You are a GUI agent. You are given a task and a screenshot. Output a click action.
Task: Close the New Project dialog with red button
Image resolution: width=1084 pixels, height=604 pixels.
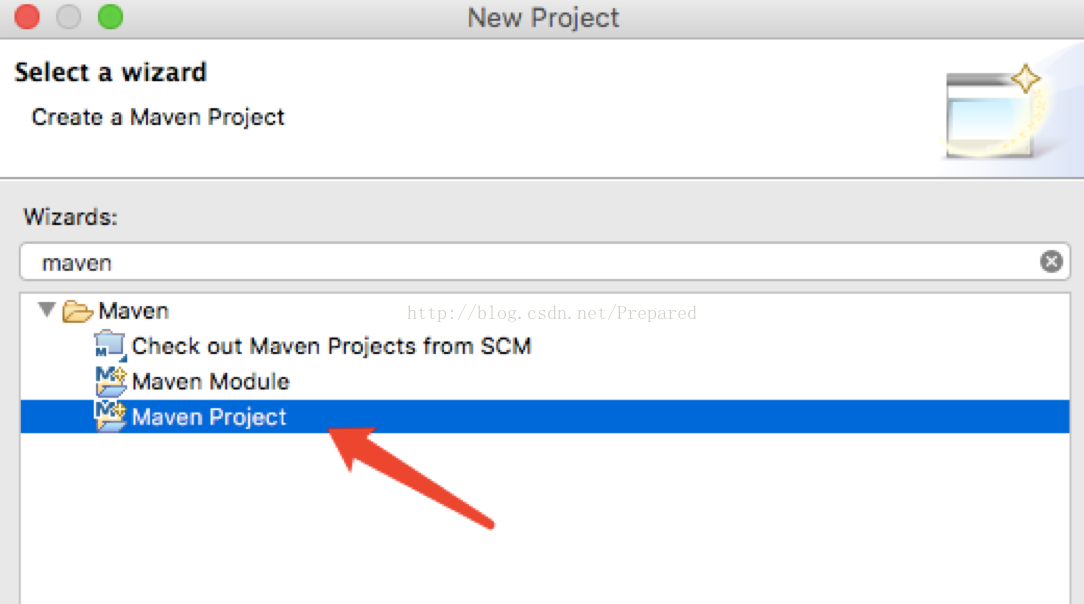(27, 17)
